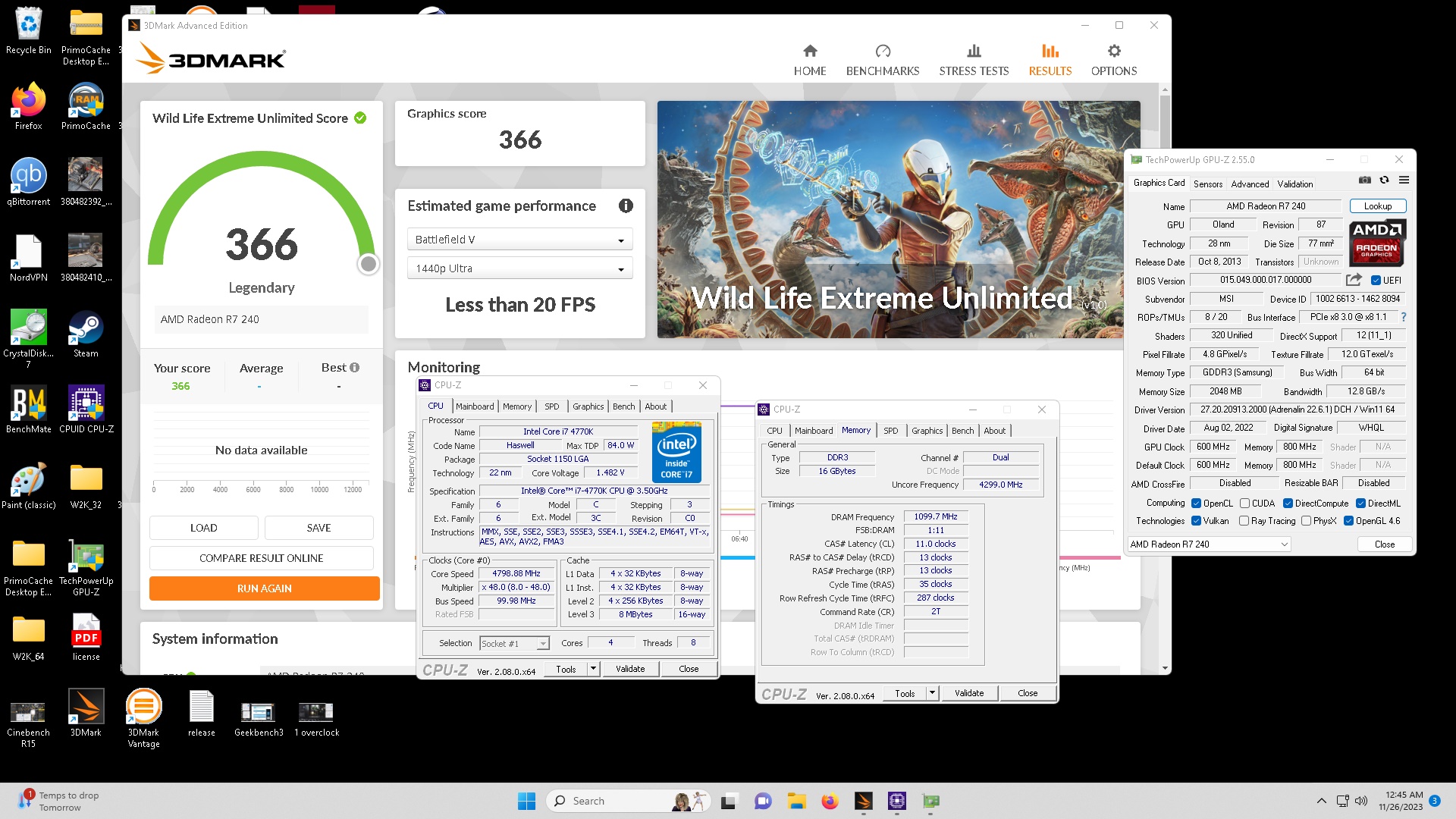Open the 3DMark HOME section
Viewport: 1456px width, 819px height.
[x=809, y=60]
